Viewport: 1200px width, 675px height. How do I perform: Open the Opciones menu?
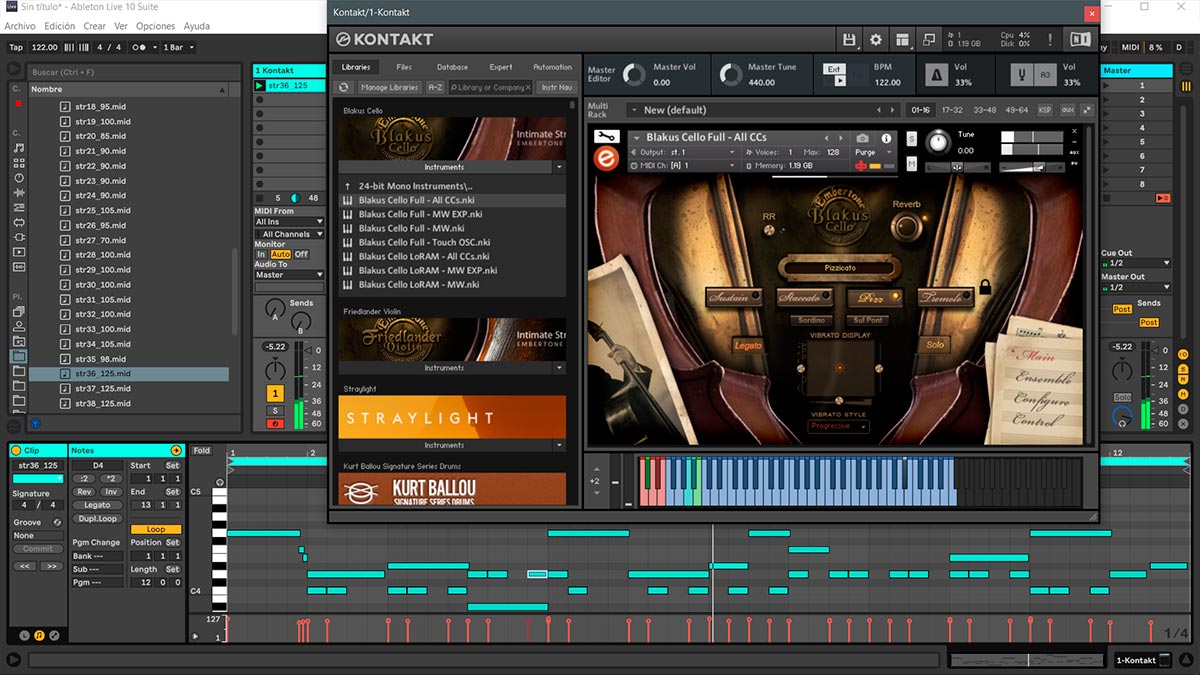click(x=155, y=26)
